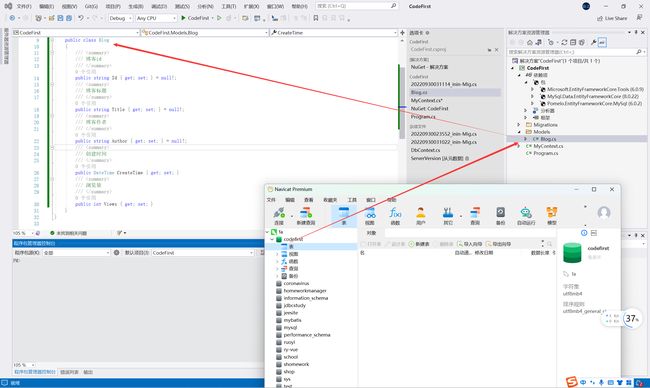Open the CodeFirst project navigation dropdown
Screen dimensions: 650x388
[75, 32]
